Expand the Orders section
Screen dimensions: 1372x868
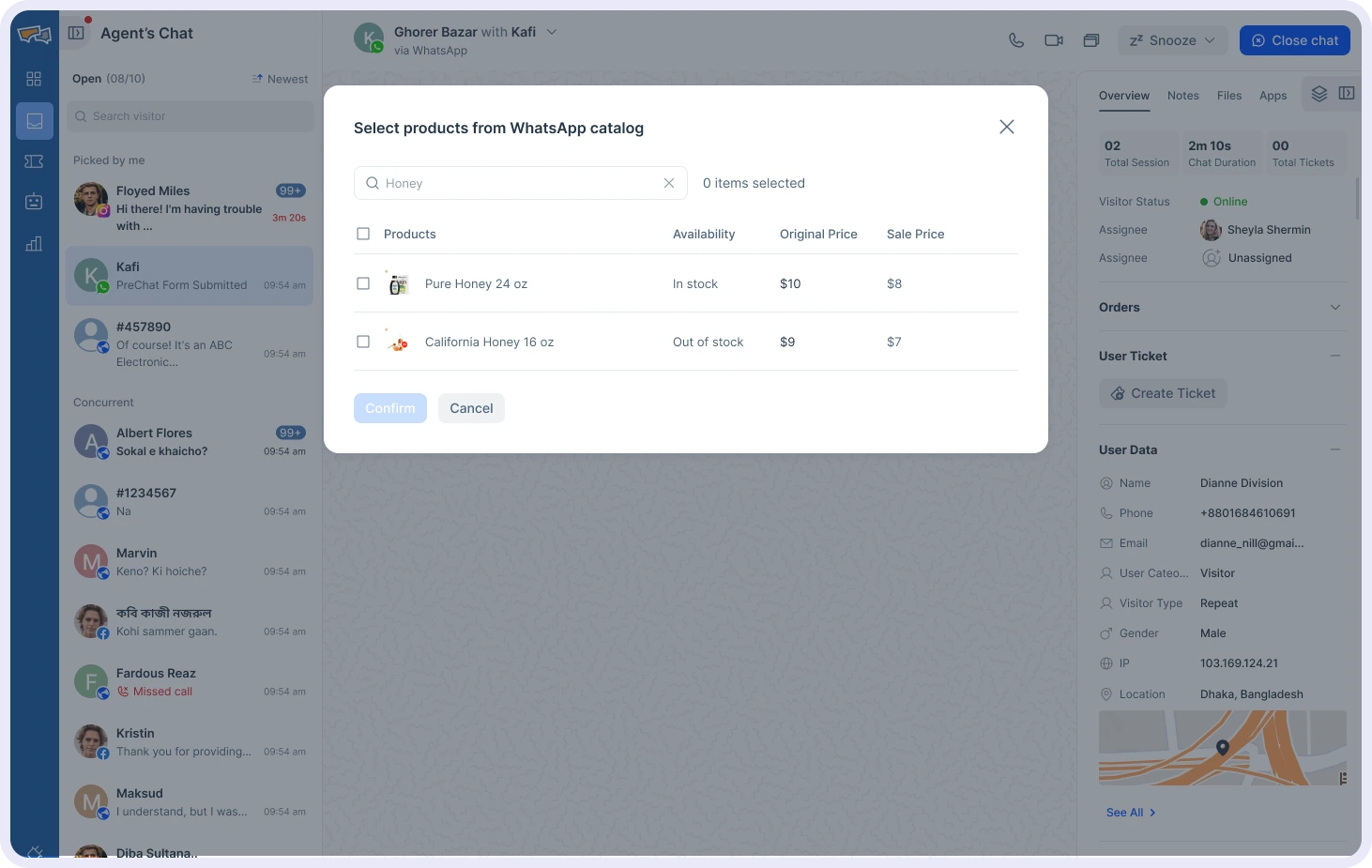tap(1336, 307)
